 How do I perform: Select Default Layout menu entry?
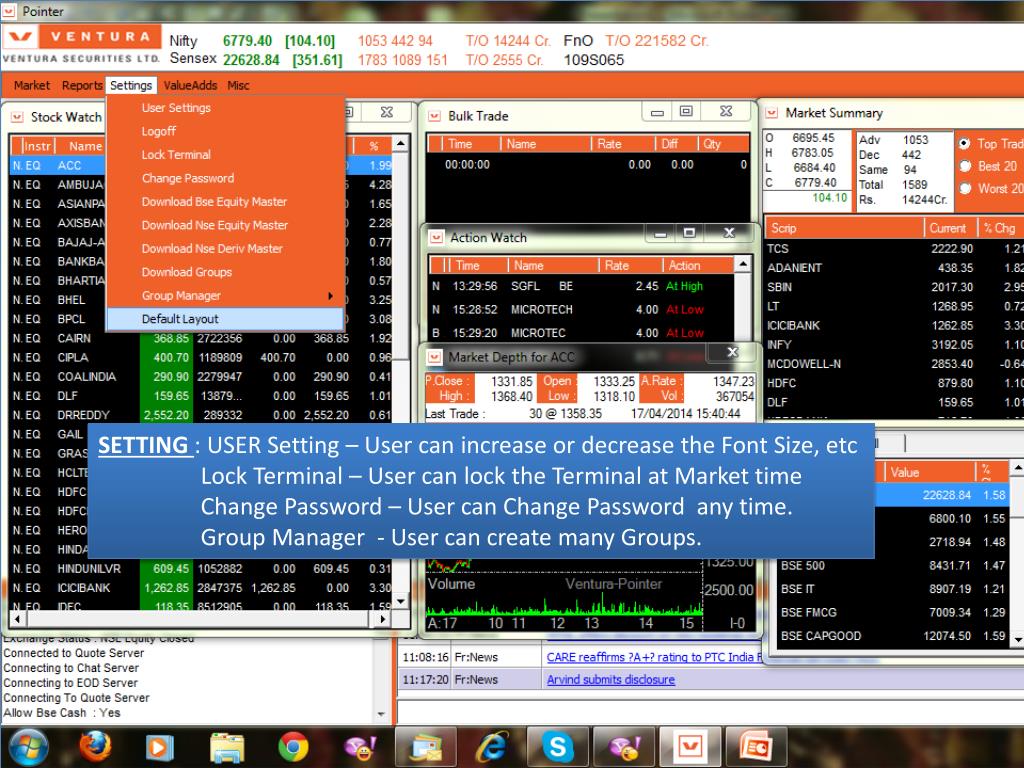click(x=225, y=319)
